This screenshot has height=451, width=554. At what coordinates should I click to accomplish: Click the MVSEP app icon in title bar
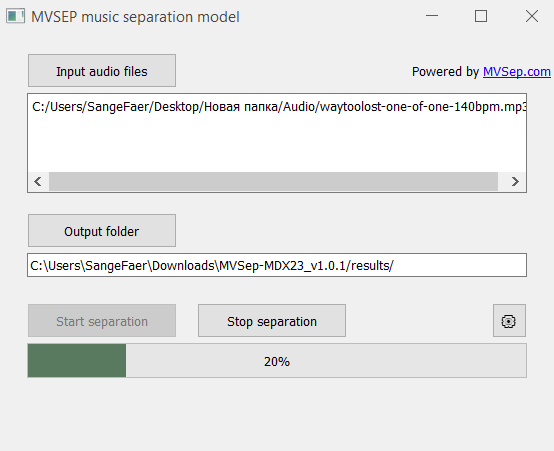[15, 16]
